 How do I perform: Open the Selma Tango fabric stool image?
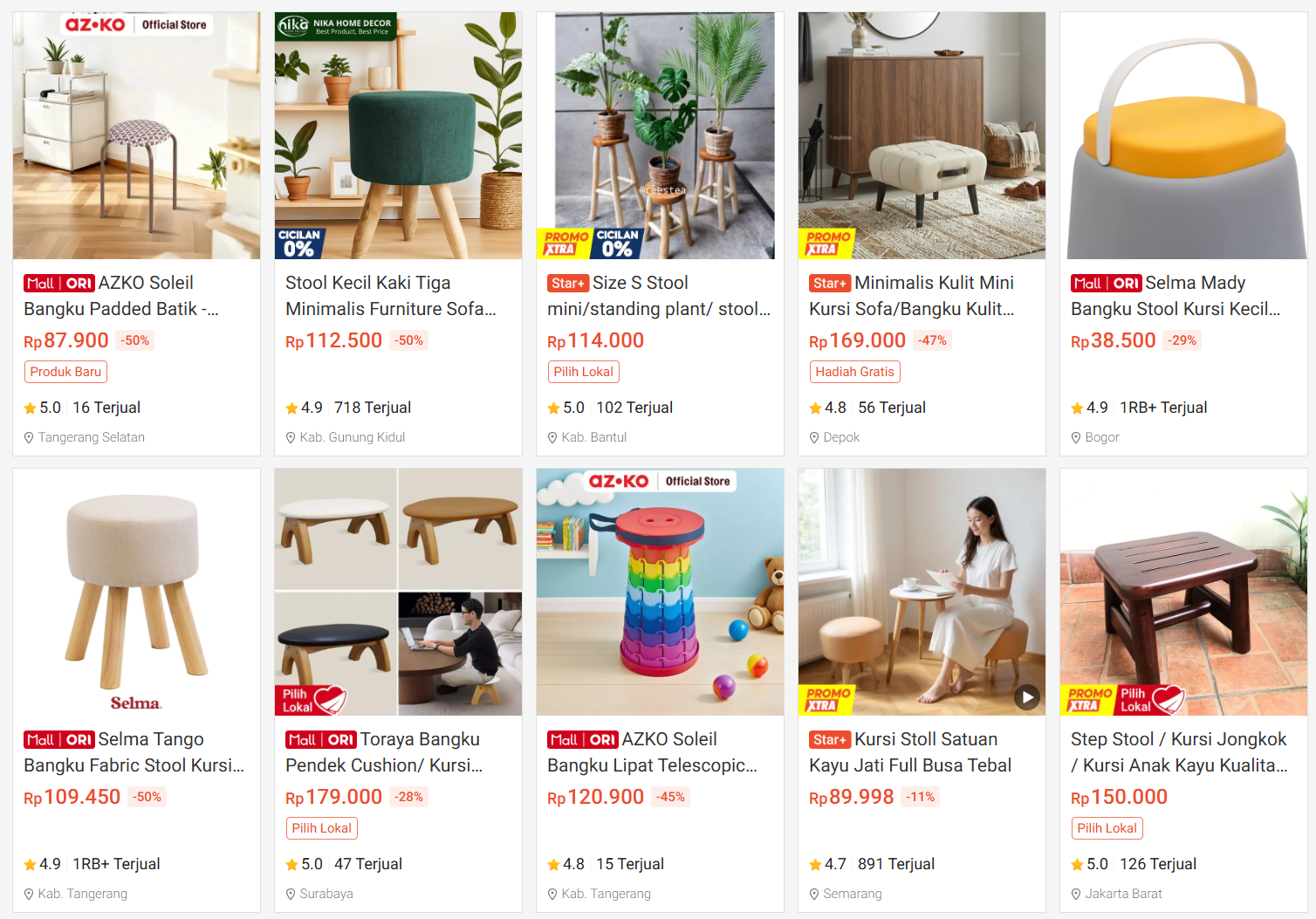136,593
